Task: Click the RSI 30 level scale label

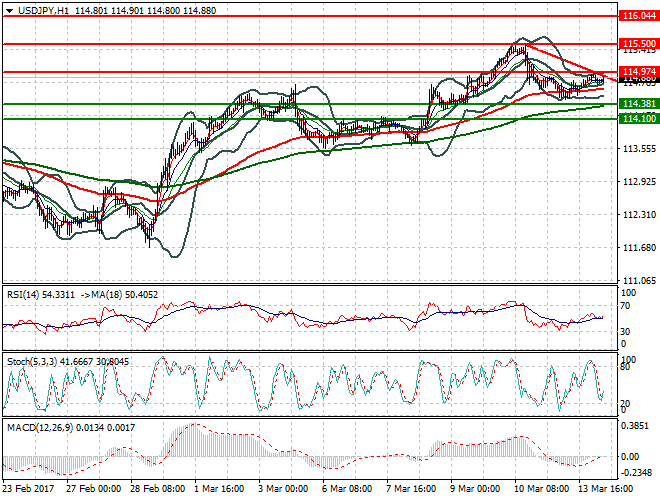Action: [x=625, y=332]
